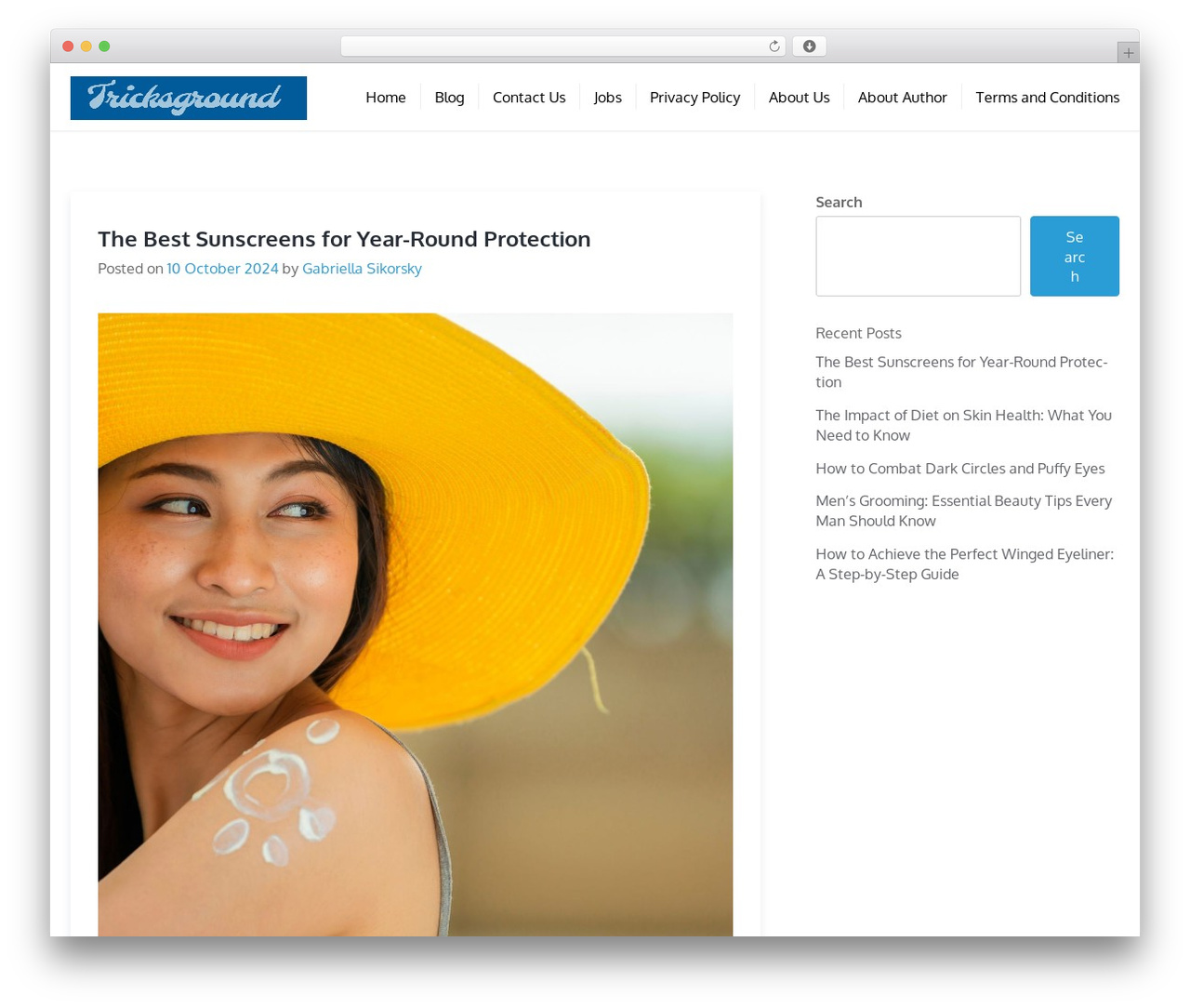The width and height of the screenshot is (1190, 1008).
Task: Focus the sidebar search input field
Action: point(918,257)
